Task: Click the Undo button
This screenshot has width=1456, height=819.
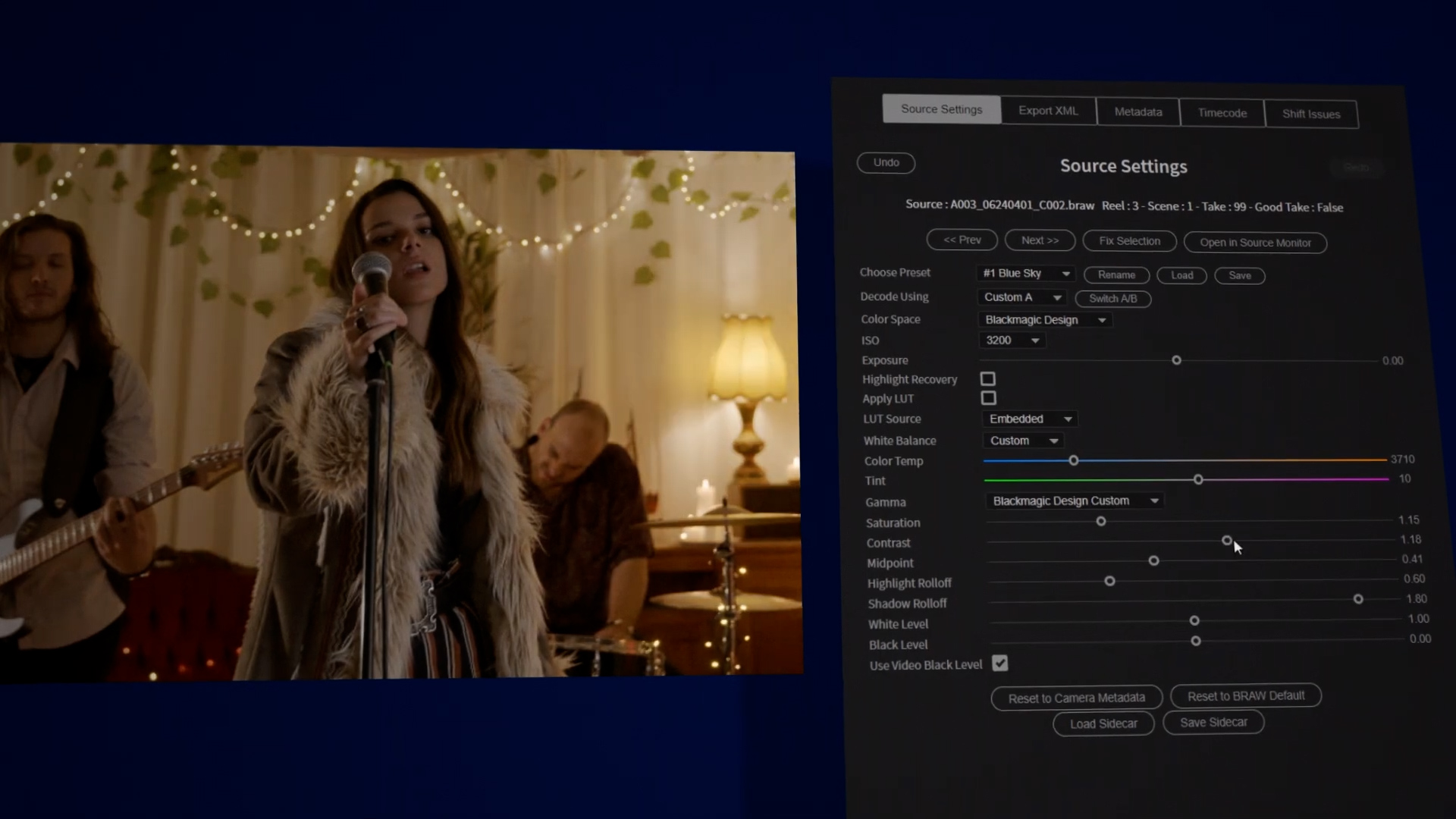Action: [885, 162]
